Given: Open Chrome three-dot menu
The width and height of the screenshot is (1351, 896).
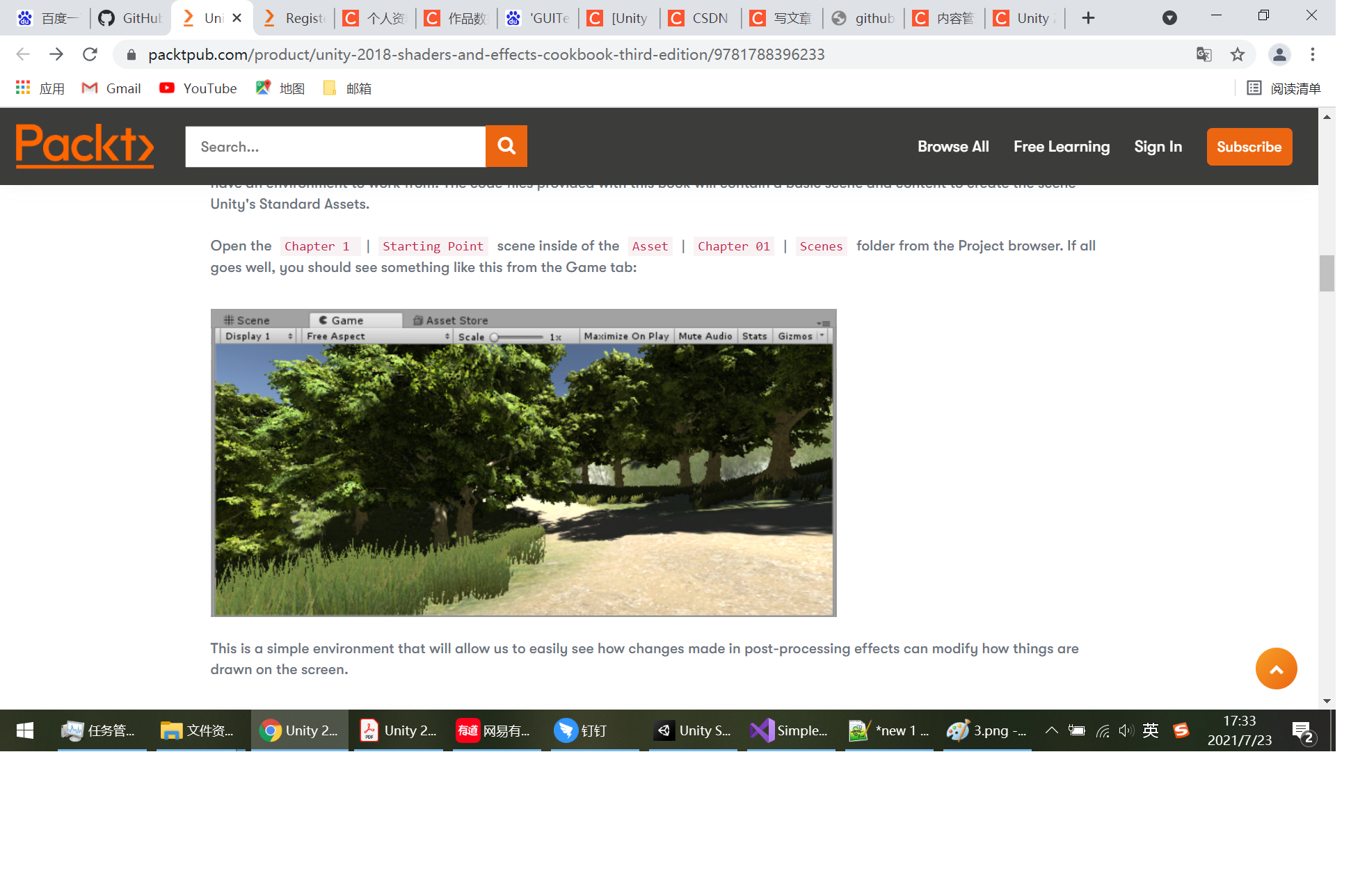Looking at the screenshot, I should coord(1312,54).
